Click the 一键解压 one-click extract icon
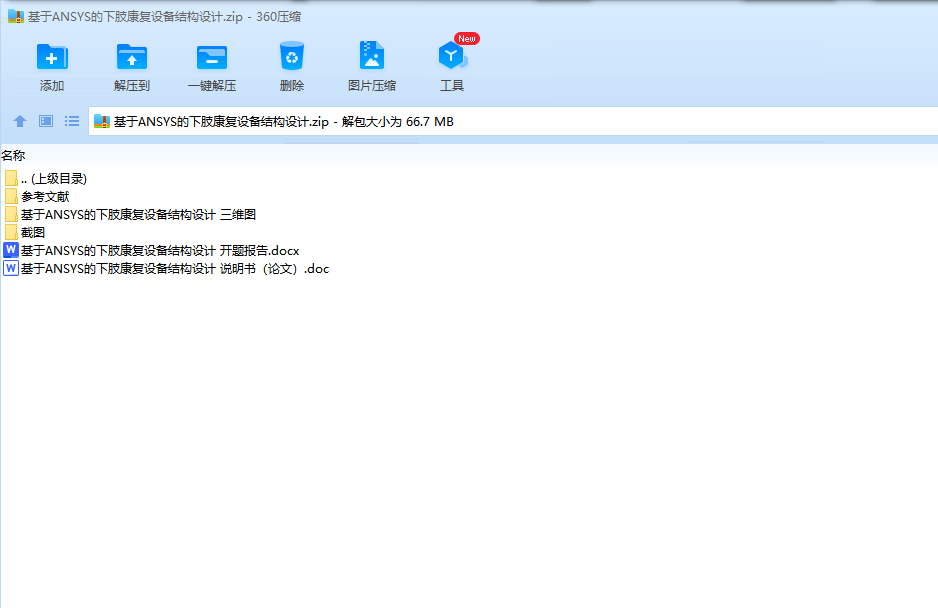938x608 pixels. click(212, 57)
